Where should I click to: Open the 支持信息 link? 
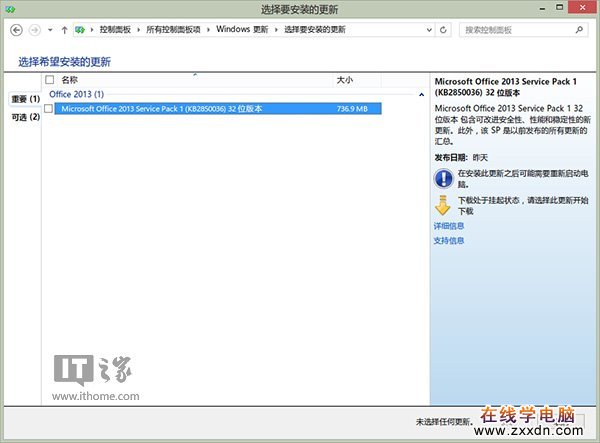tap(448, 241)
